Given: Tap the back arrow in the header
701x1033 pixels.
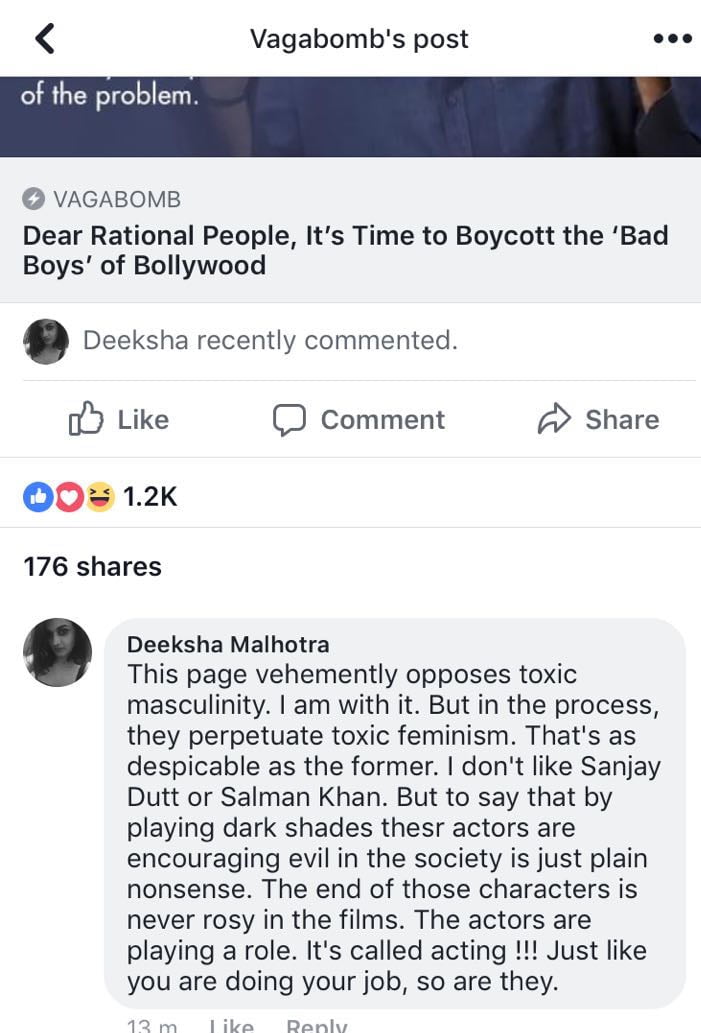Looking at the screenshot, I should [44, 39].
